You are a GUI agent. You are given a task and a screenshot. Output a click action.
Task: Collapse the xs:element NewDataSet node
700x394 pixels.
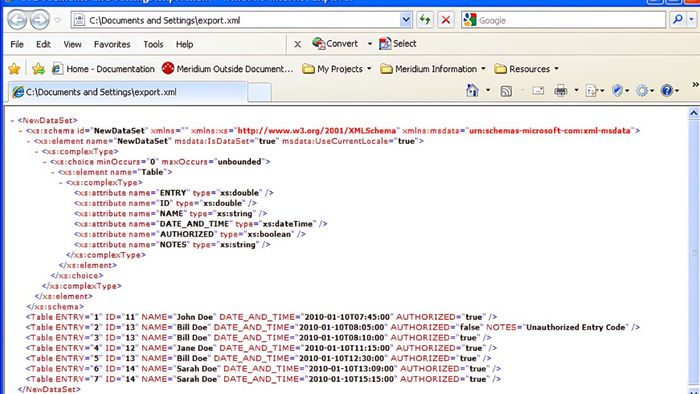click(x=29, y=141)
